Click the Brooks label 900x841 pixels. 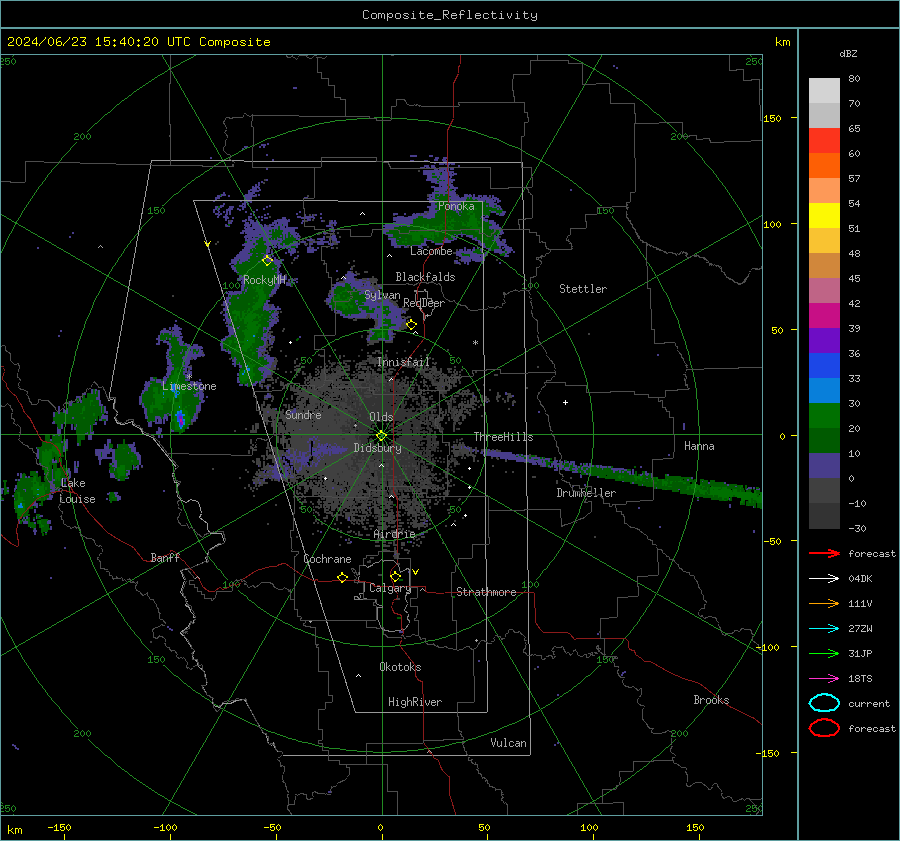click(x=711, y=700)
